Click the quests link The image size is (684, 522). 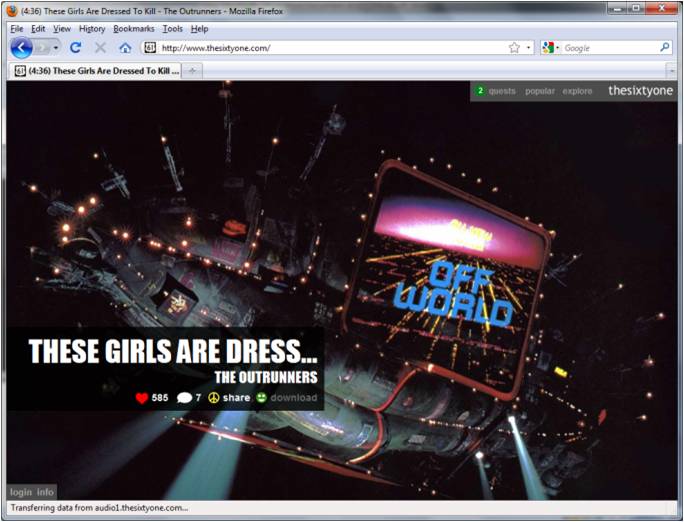502,91
